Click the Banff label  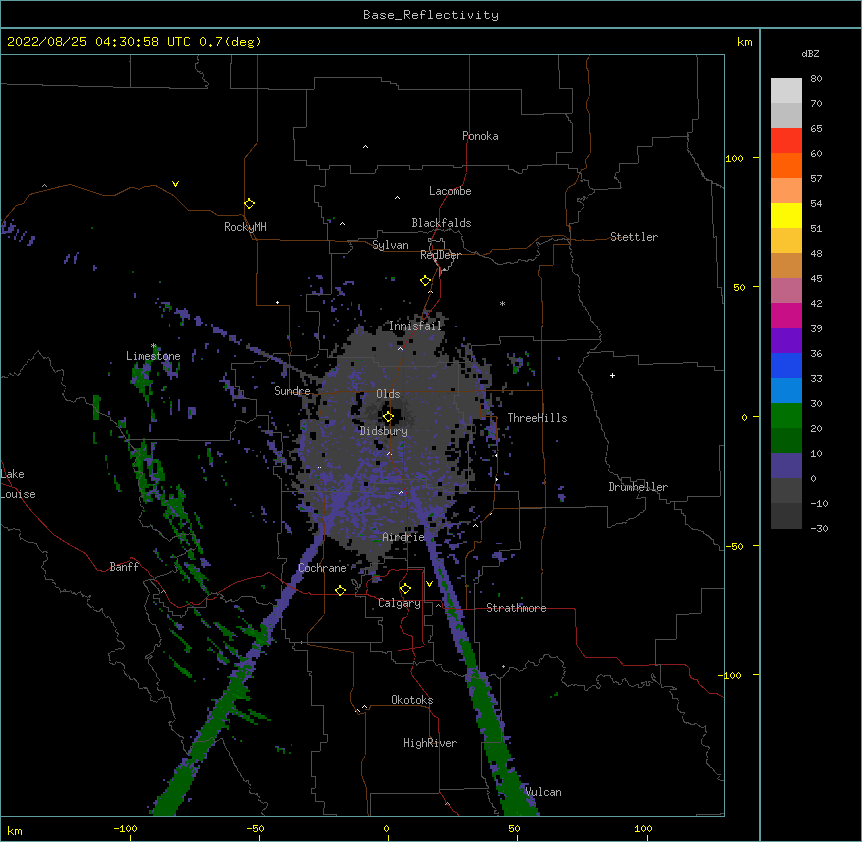click(124, 567)
